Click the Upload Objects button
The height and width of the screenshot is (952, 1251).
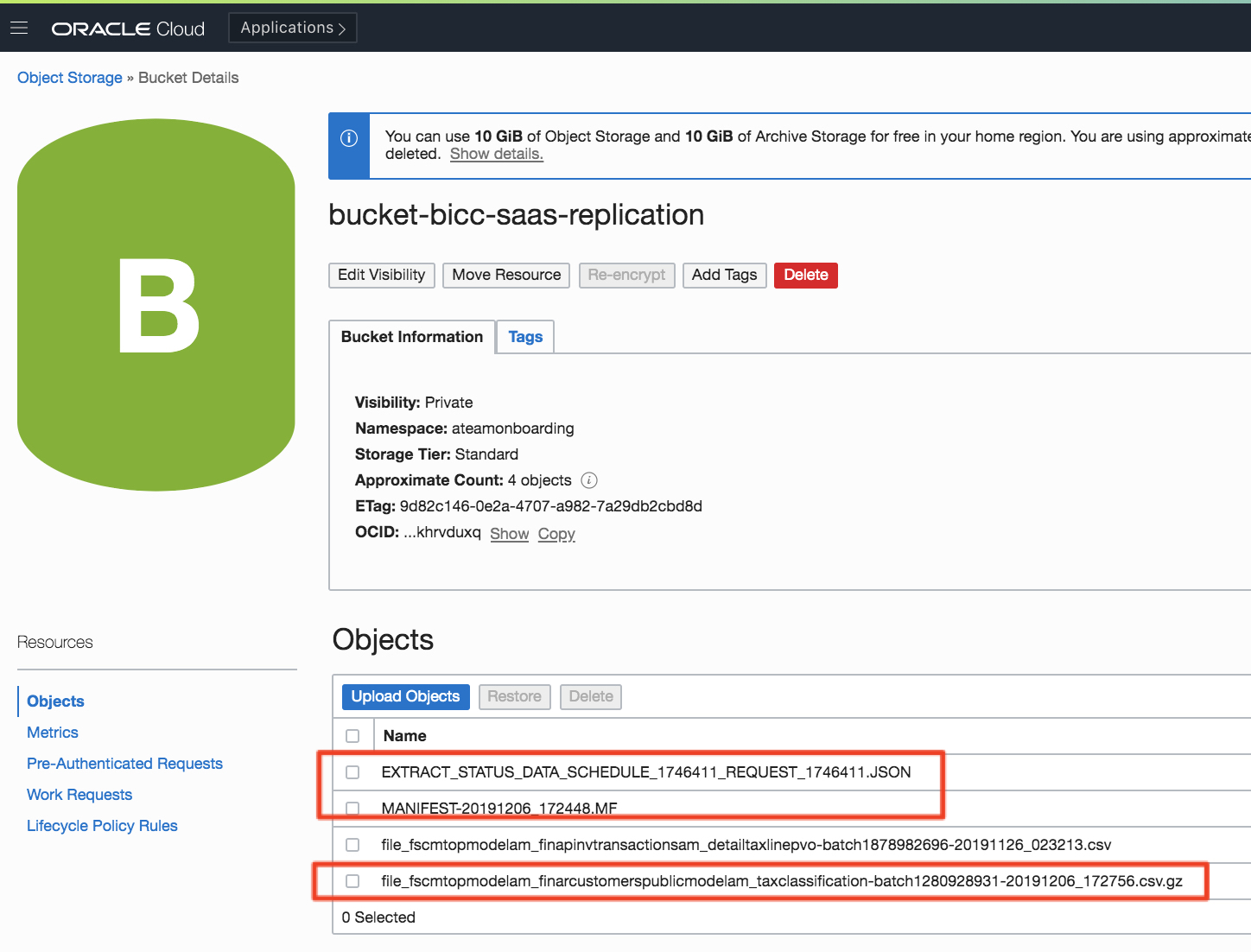405,696
